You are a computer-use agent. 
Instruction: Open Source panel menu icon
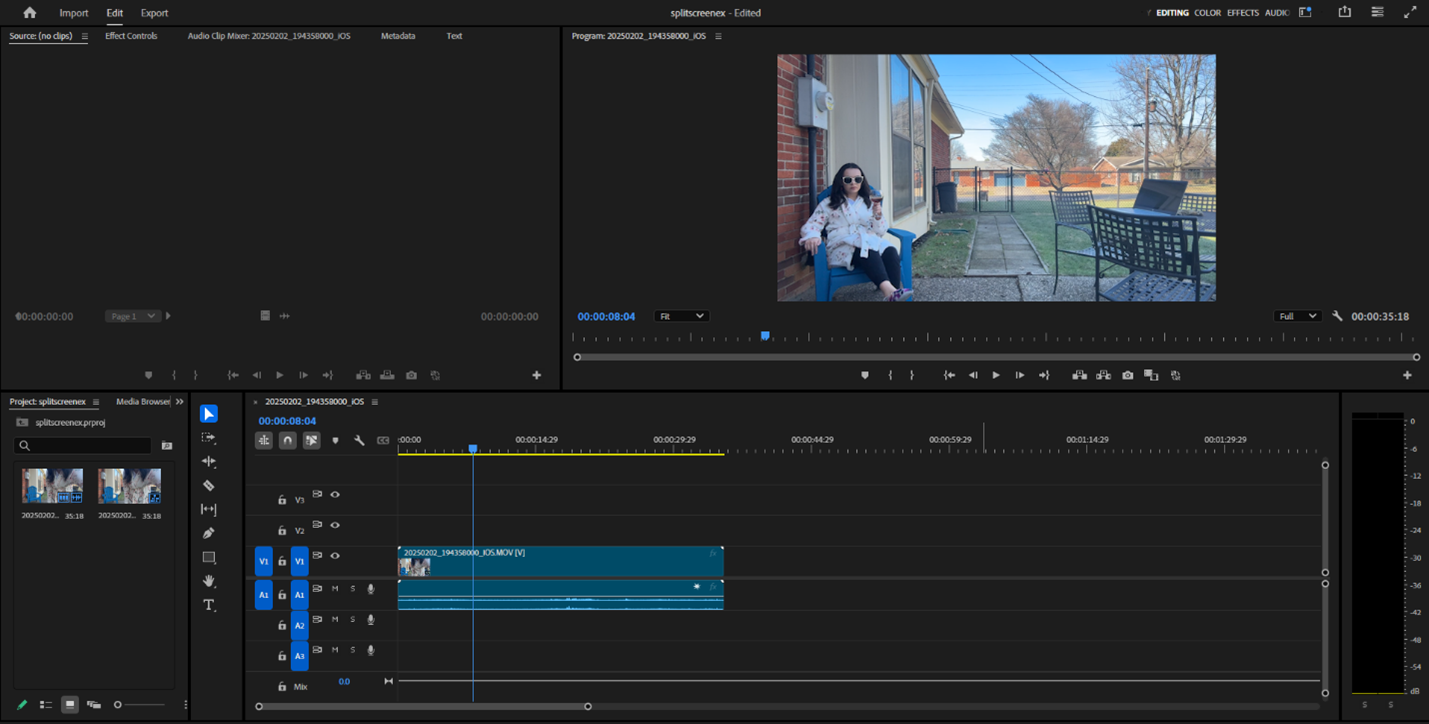[x=84, y=36]
